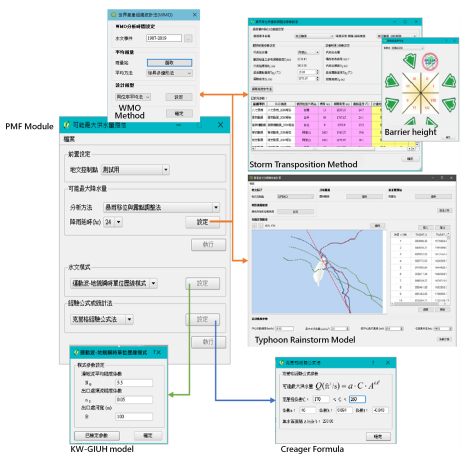Click the previous arrow button above typhoon map
Image resolution: width=470 pixels, height=470 pixels.
[254, 226]
